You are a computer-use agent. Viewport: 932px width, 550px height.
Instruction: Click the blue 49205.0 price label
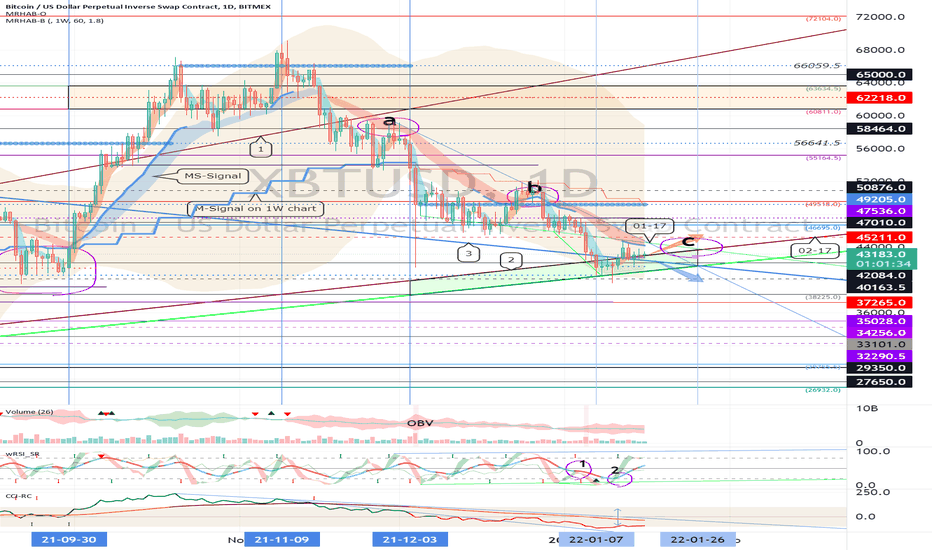(881, 199)
